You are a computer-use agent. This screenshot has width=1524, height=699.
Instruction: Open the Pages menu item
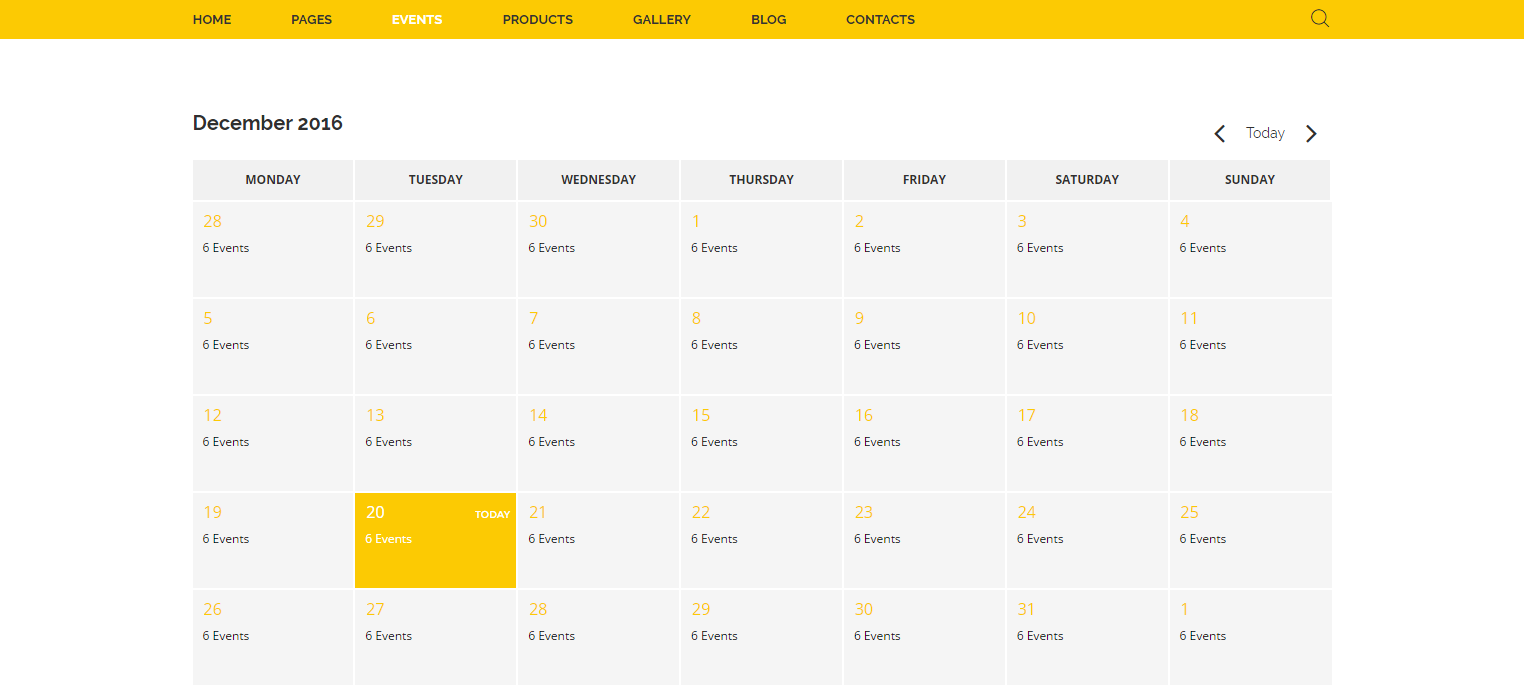[311, 20]
